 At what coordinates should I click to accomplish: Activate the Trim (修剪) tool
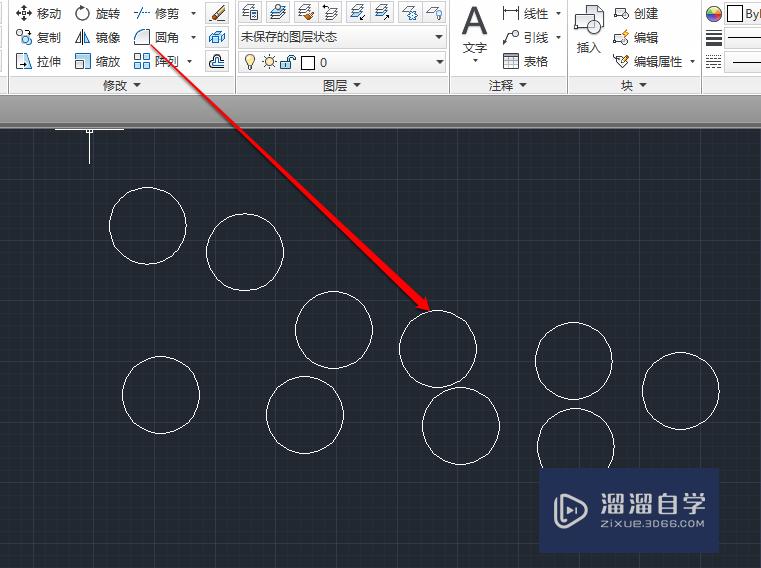tap(156, 14)
